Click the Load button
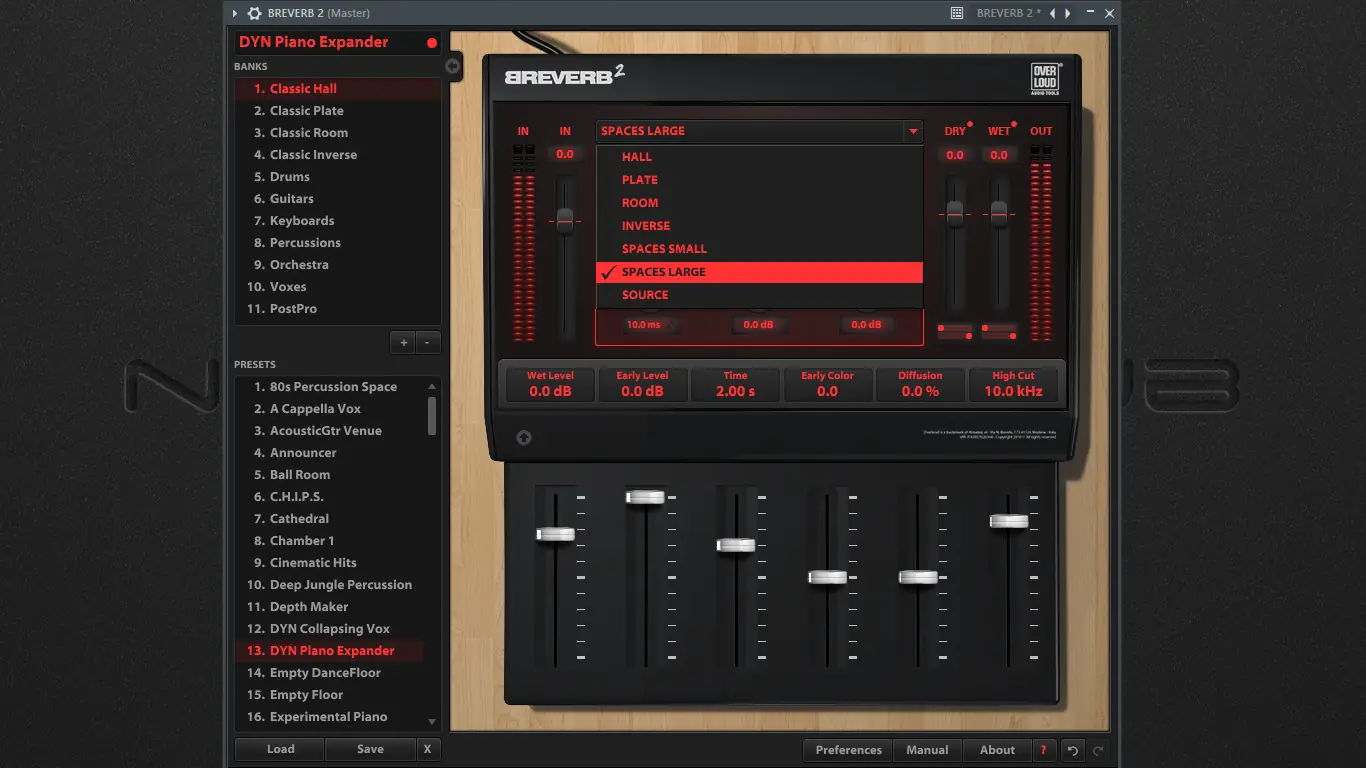 pos(280,749)
